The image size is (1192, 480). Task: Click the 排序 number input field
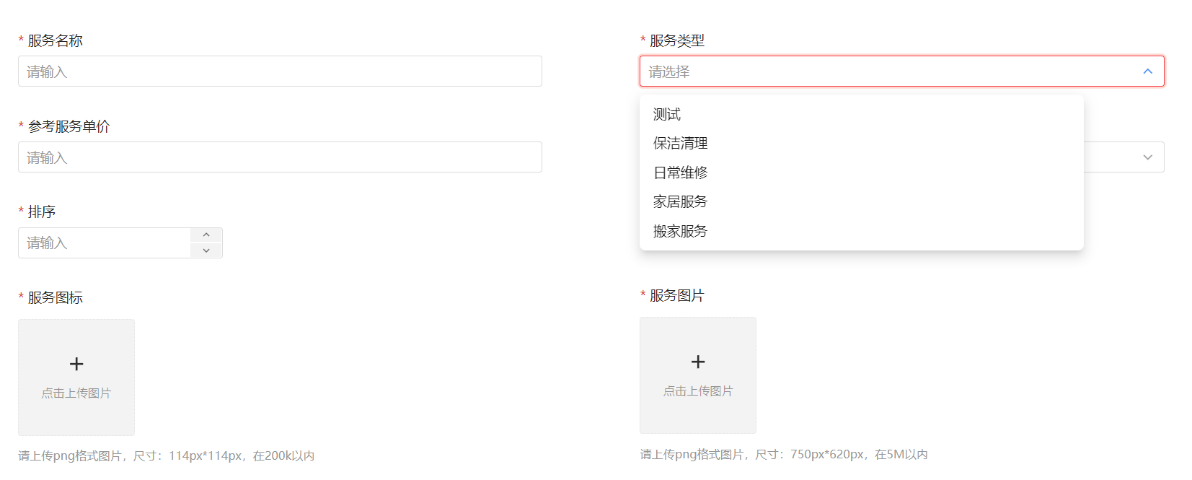point(105,243)
